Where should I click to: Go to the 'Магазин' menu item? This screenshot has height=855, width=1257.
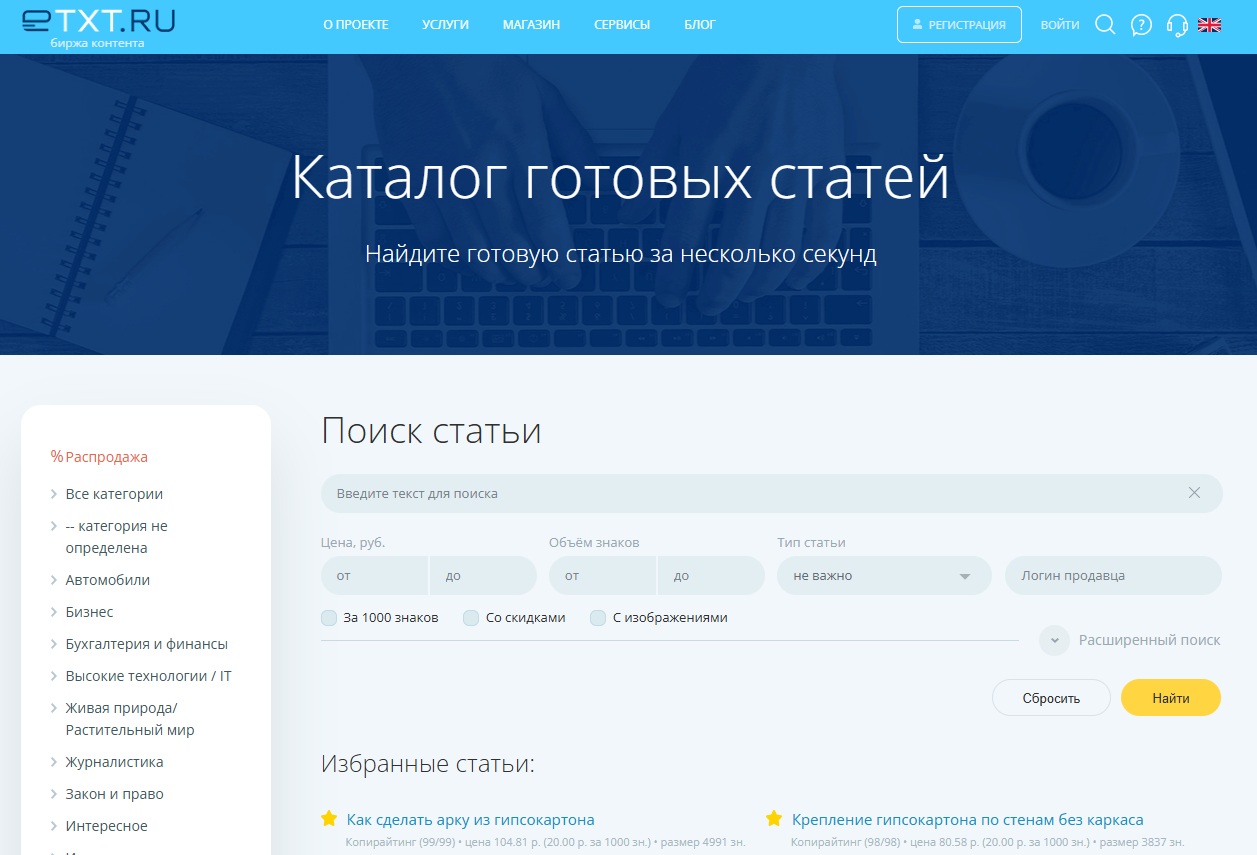(531, 25)
